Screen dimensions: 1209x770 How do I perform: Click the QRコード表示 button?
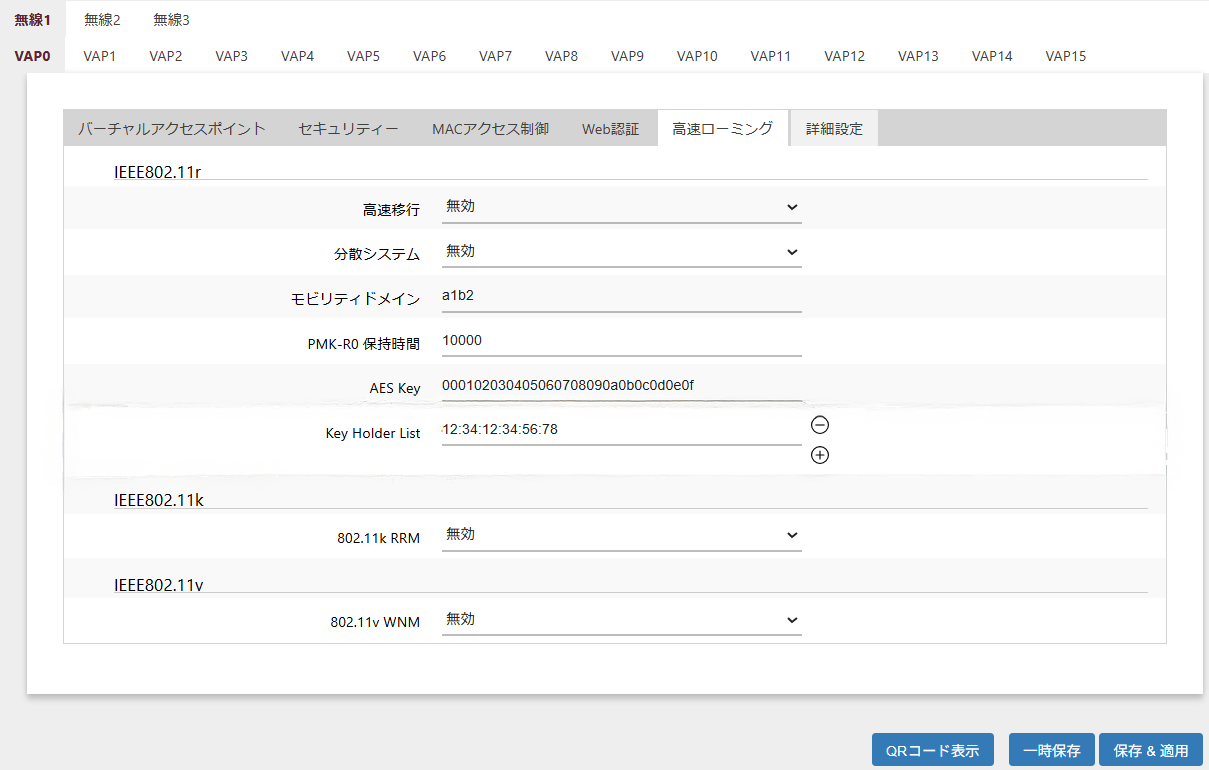(x=932, y=750)
